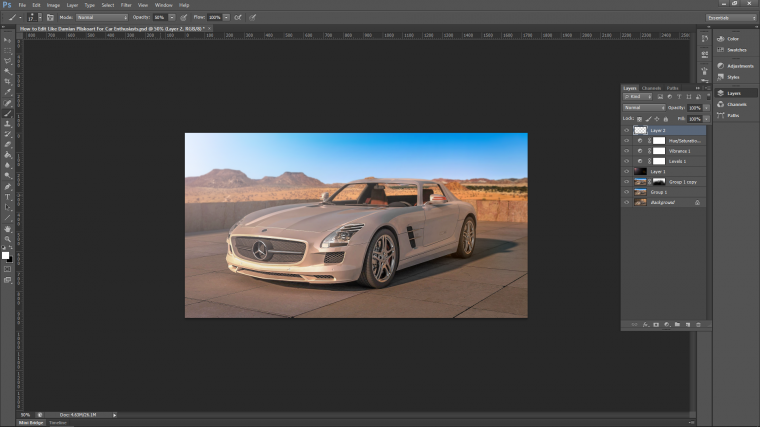Open the Window menu
Image resolution: width=760 pixels, height=427 pixels.
163,5
